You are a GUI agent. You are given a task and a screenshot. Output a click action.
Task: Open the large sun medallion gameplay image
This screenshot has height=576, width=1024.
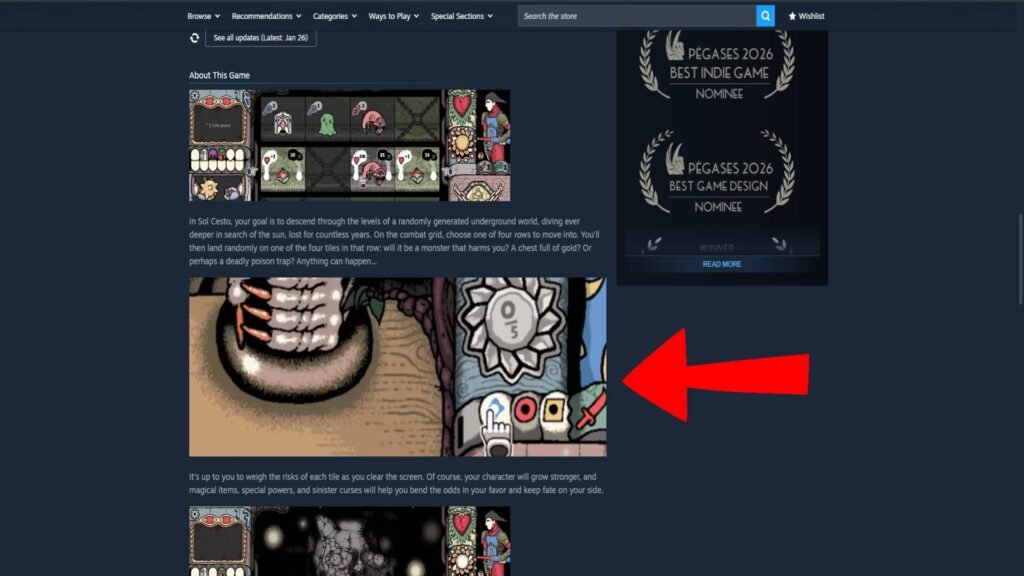397,367
